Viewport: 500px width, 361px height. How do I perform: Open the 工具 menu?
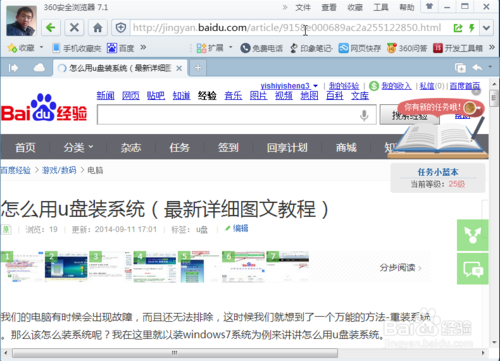(381, 7)
